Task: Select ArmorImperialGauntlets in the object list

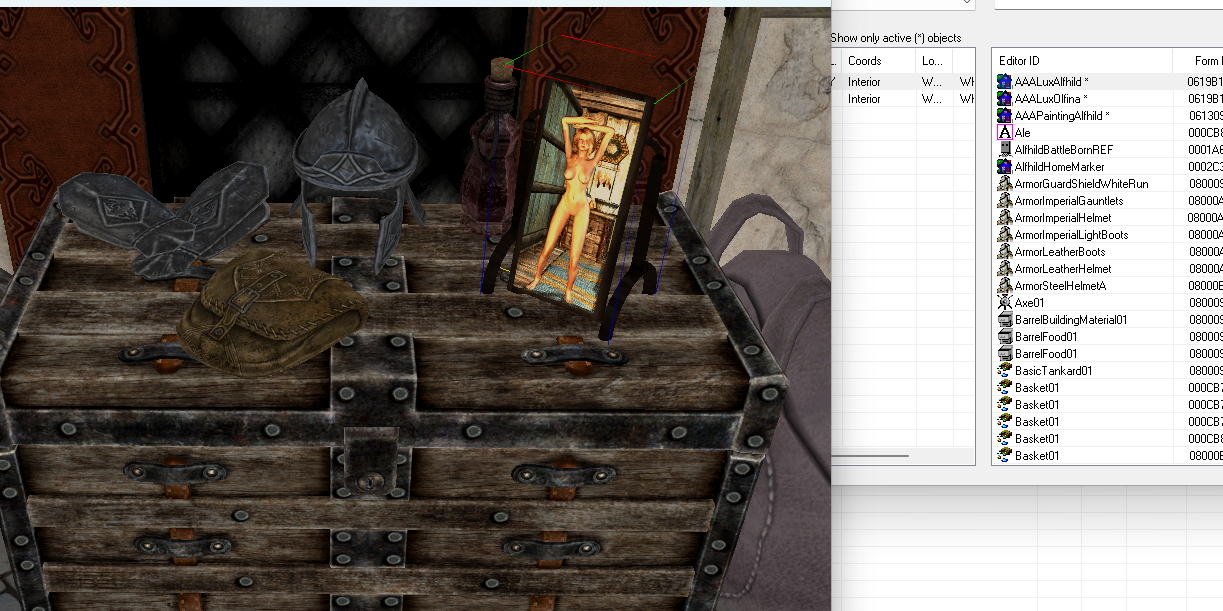Action: [1068, 201]
